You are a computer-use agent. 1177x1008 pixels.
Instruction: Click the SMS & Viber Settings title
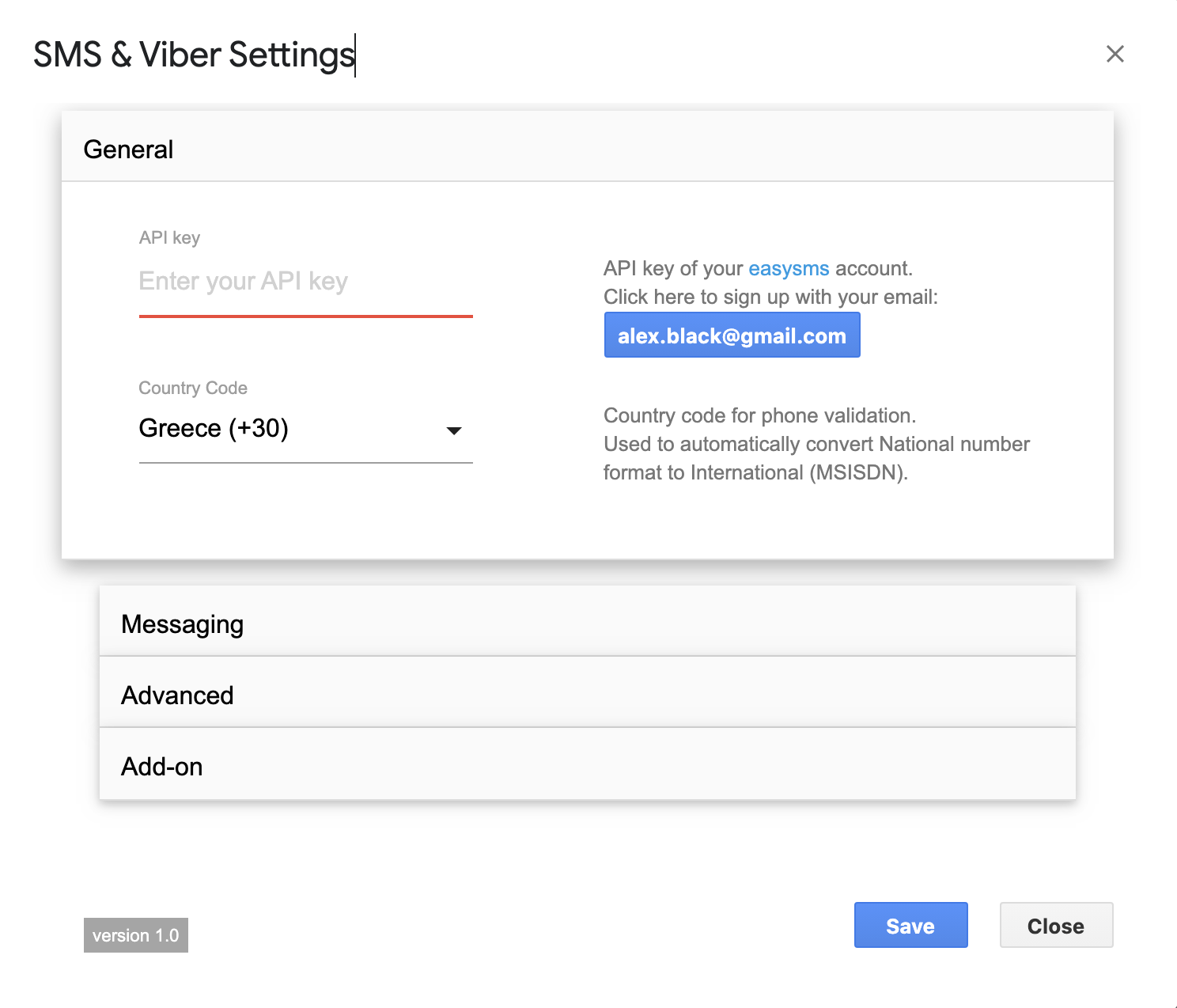(193, 54)
